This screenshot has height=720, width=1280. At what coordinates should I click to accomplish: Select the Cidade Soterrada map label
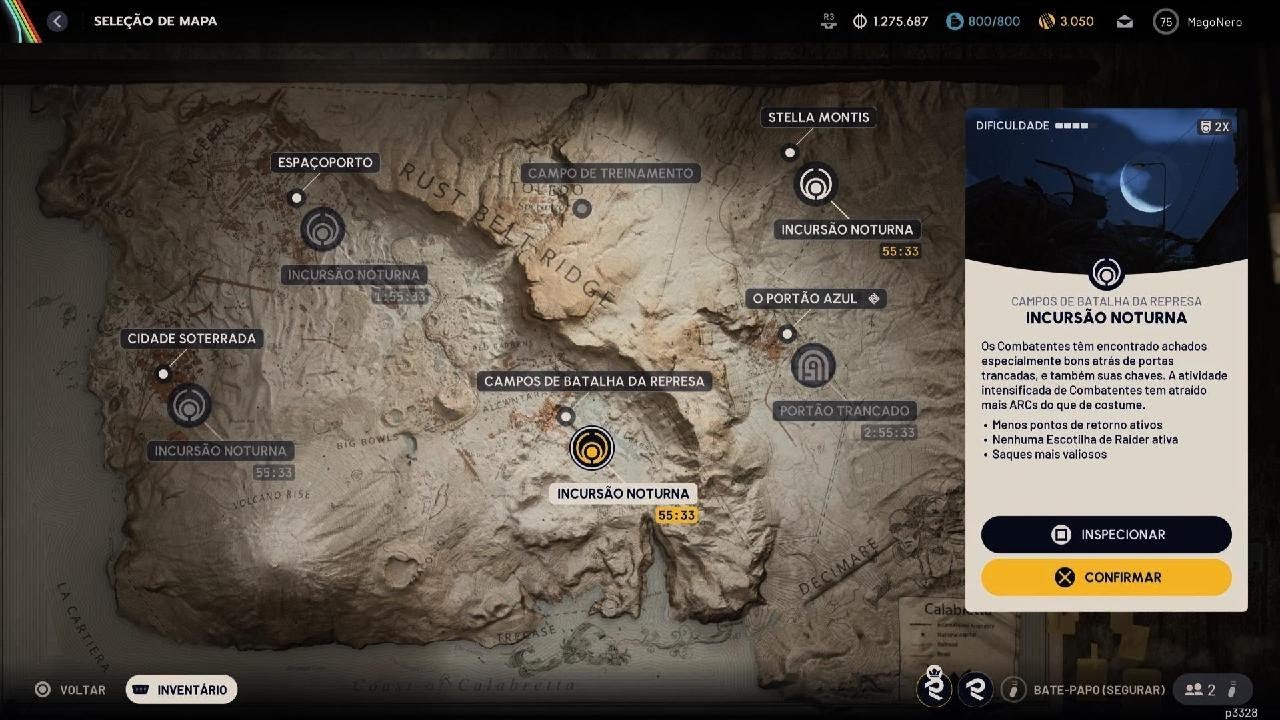(x=192, y=338)
